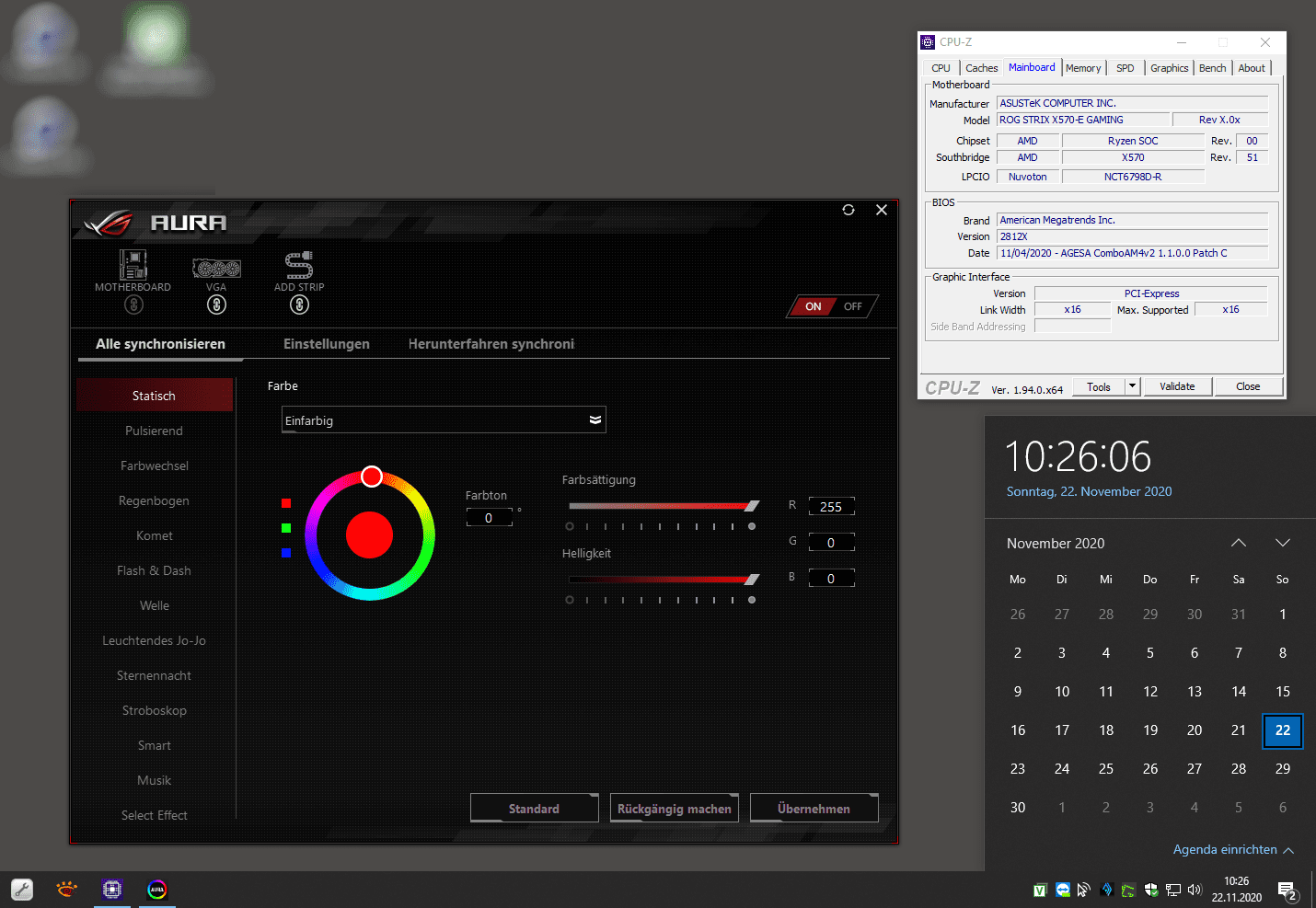Go to next month in calendar
This screenshot has height=908, width=1316.
(x=1283, y=543)
